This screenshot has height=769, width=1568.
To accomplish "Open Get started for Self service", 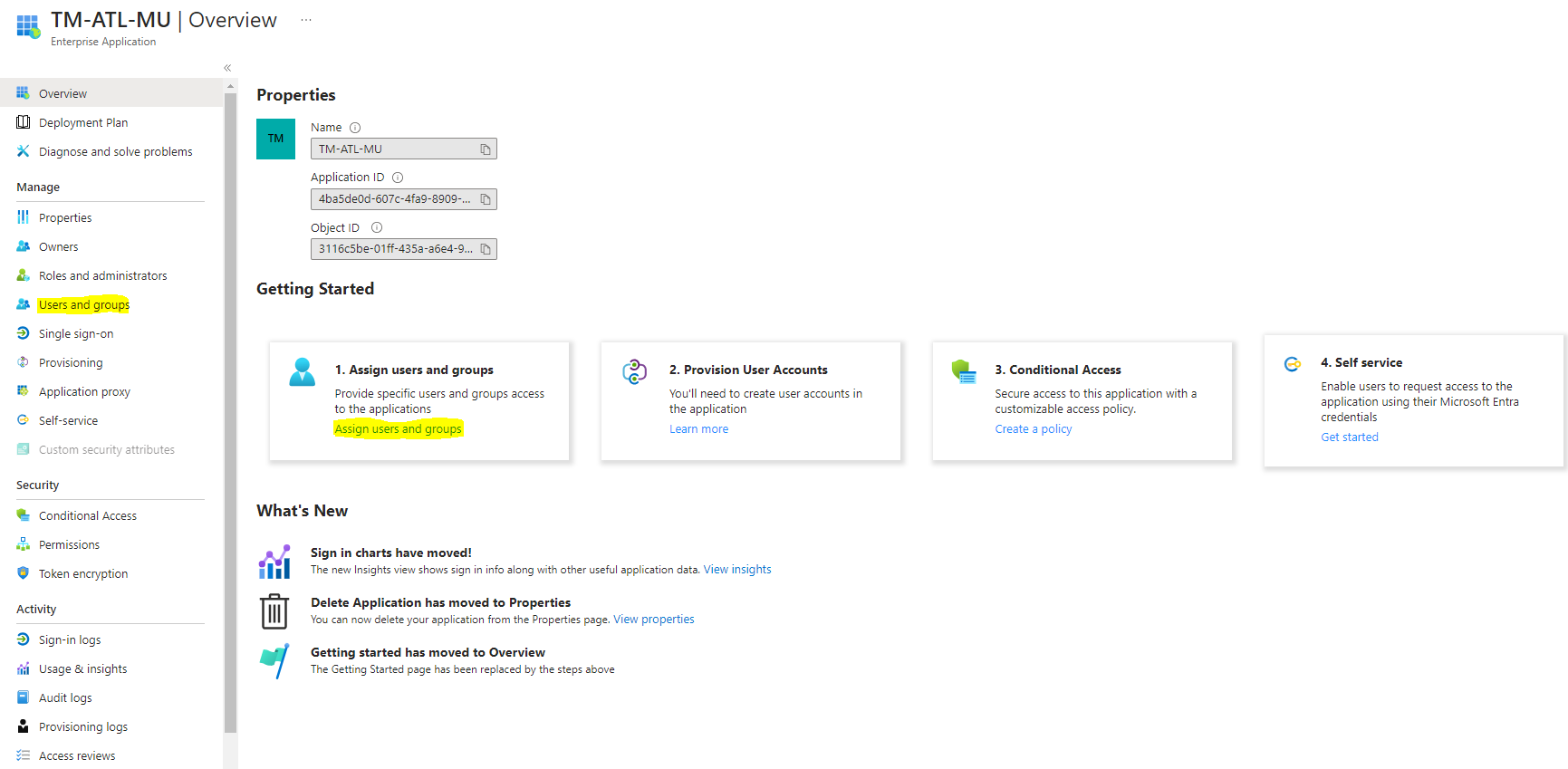I will (x=1349, y=437).
